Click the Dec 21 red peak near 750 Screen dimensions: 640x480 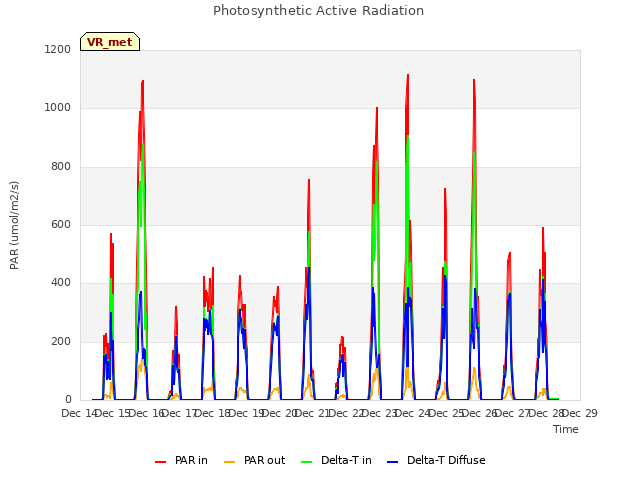tap(309, 180)
